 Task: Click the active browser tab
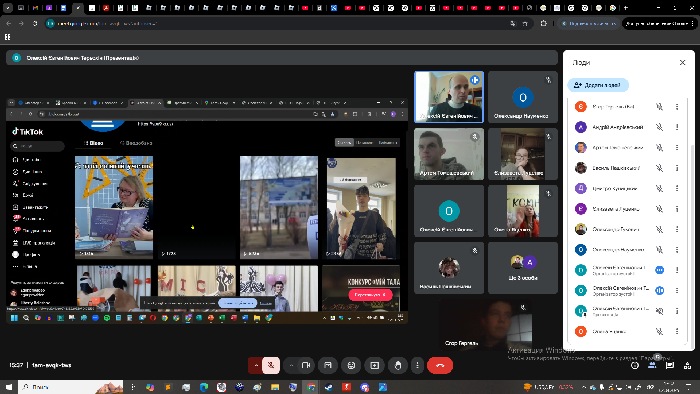click(79, 8)
